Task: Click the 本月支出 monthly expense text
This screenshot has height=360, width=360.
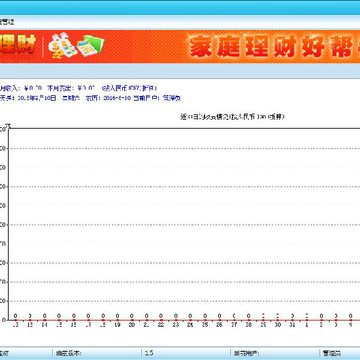Action: (x=71, y=88)
